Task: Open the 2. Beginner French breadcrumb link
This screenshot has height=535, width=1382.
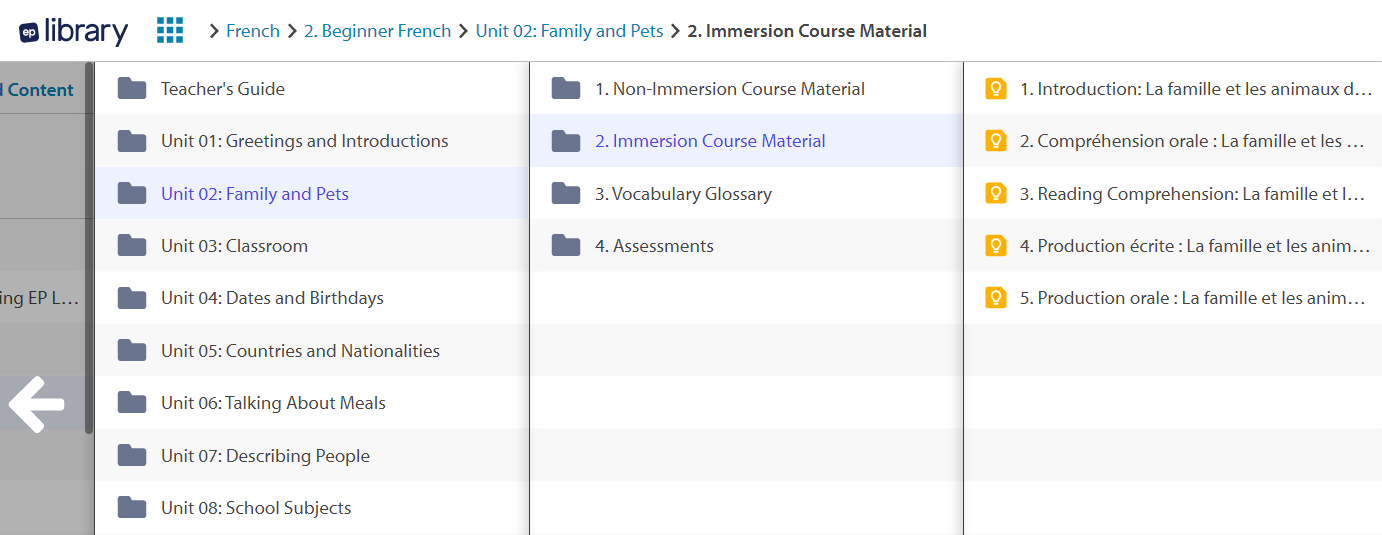Action: click(377, 31)
